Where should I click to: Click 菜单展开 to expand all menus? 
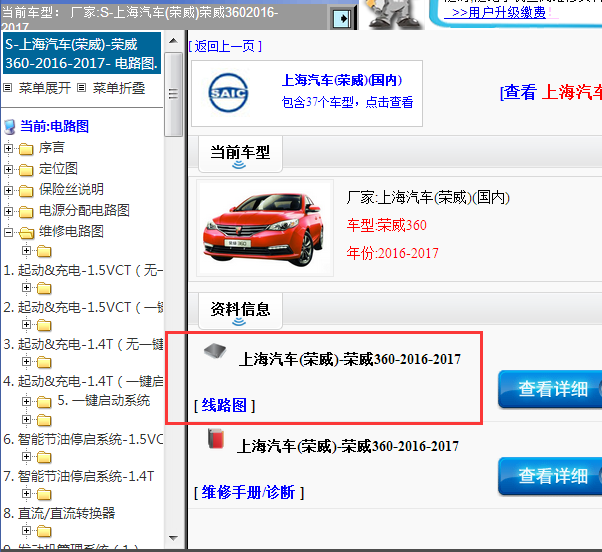45,88
